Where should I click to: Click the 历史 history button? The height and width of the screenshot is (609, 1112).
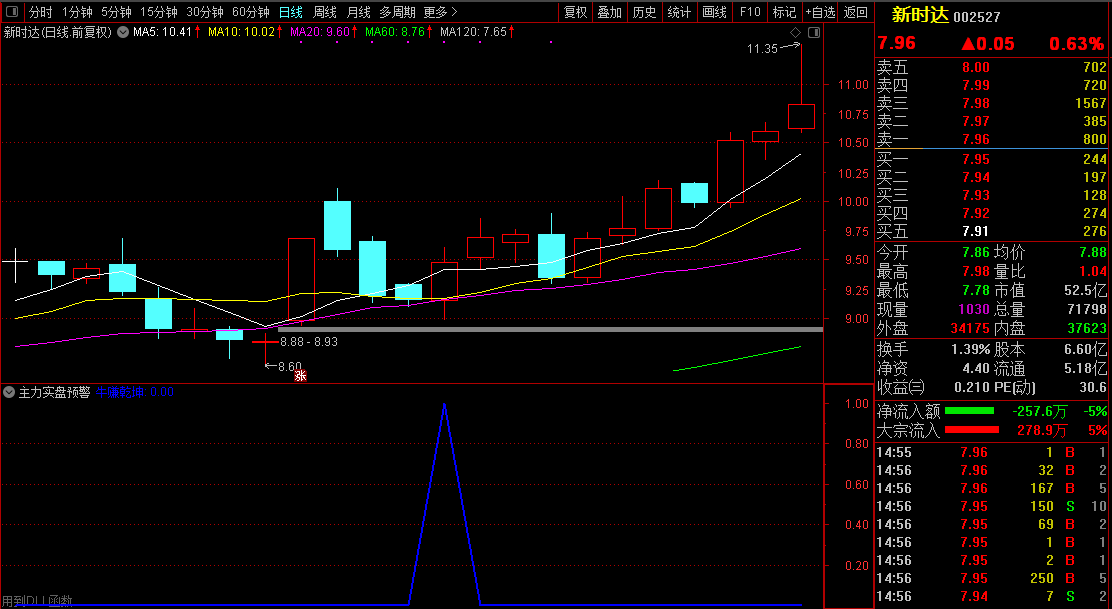tap(644, 12)
